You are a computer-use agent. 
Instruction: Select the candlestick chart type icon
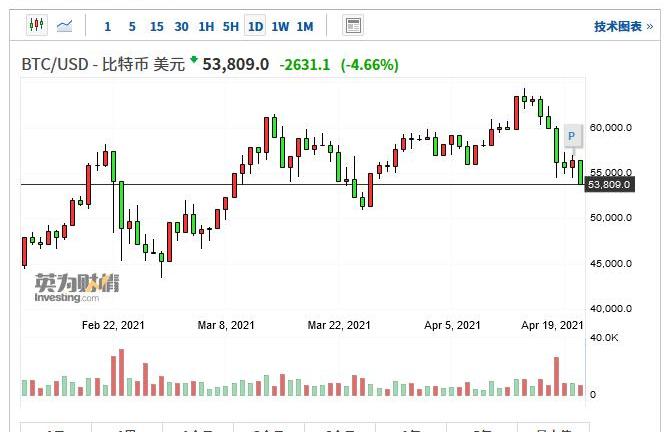click(x=36, y=26)
